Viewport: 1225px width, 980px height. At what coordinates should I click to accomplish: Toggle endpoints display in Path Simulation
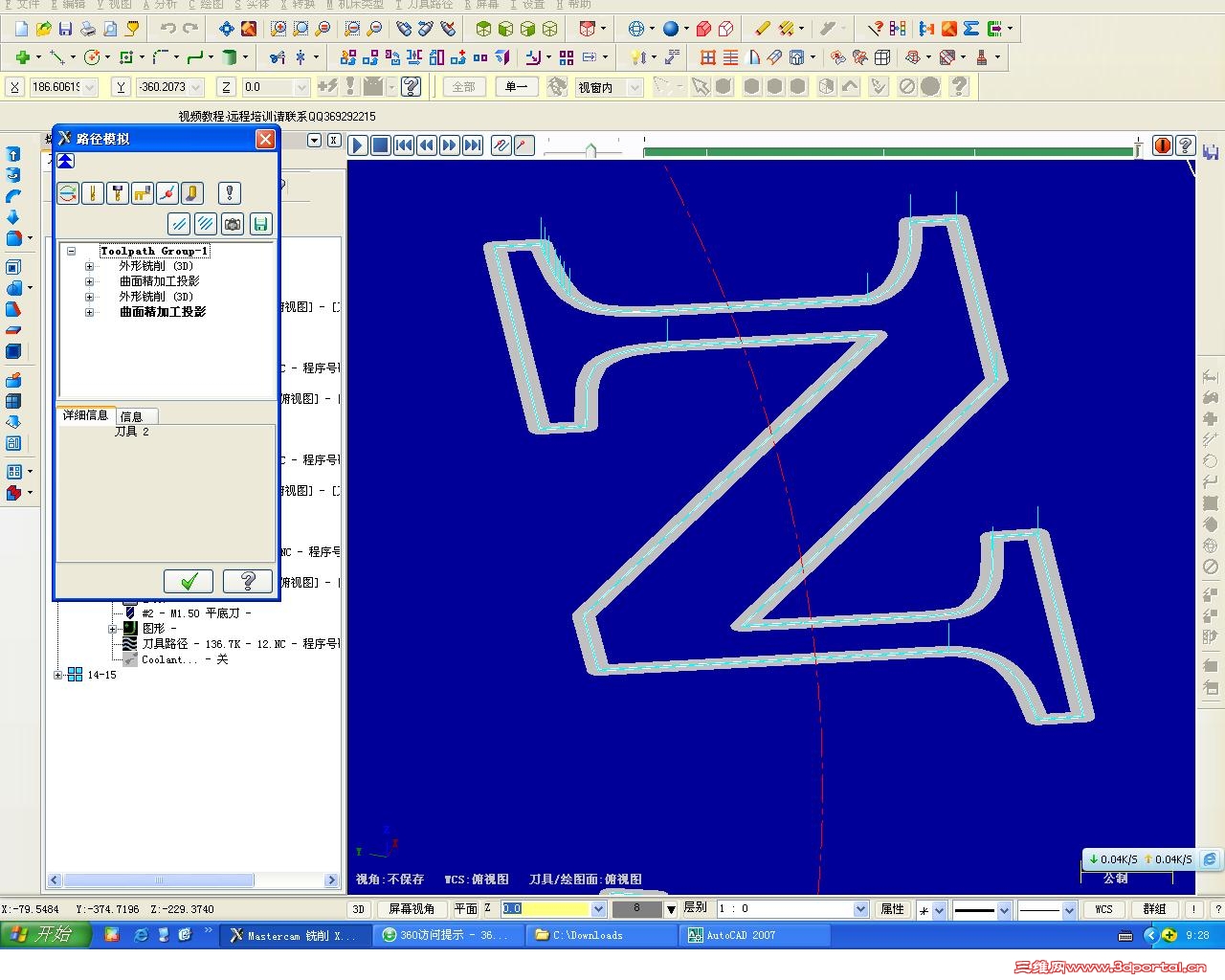pyautogui.click(x=167, y=193)
